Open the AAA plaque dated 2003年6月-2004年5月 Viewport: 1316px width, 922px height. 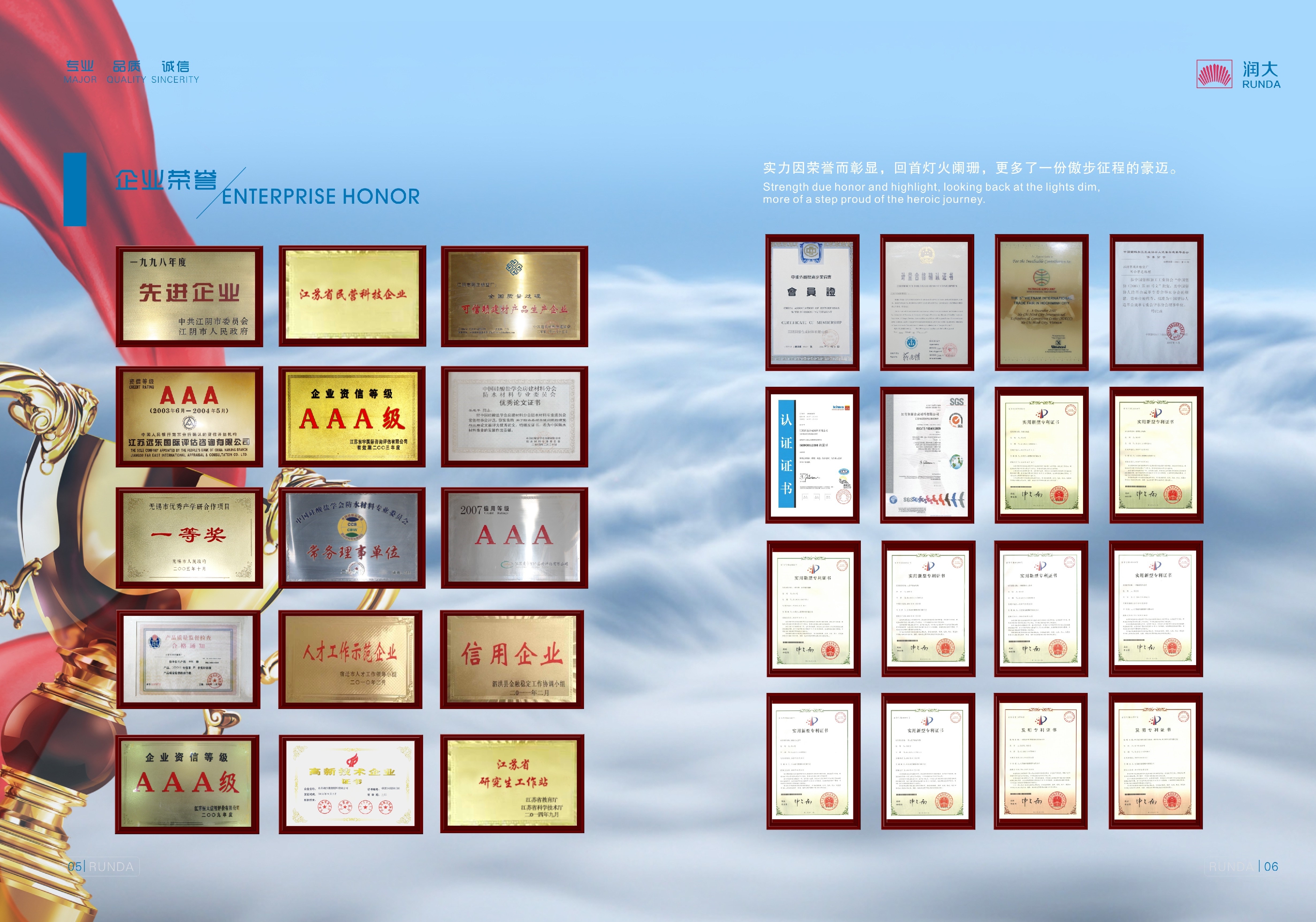pyautogui.click(x=189, y=417)
